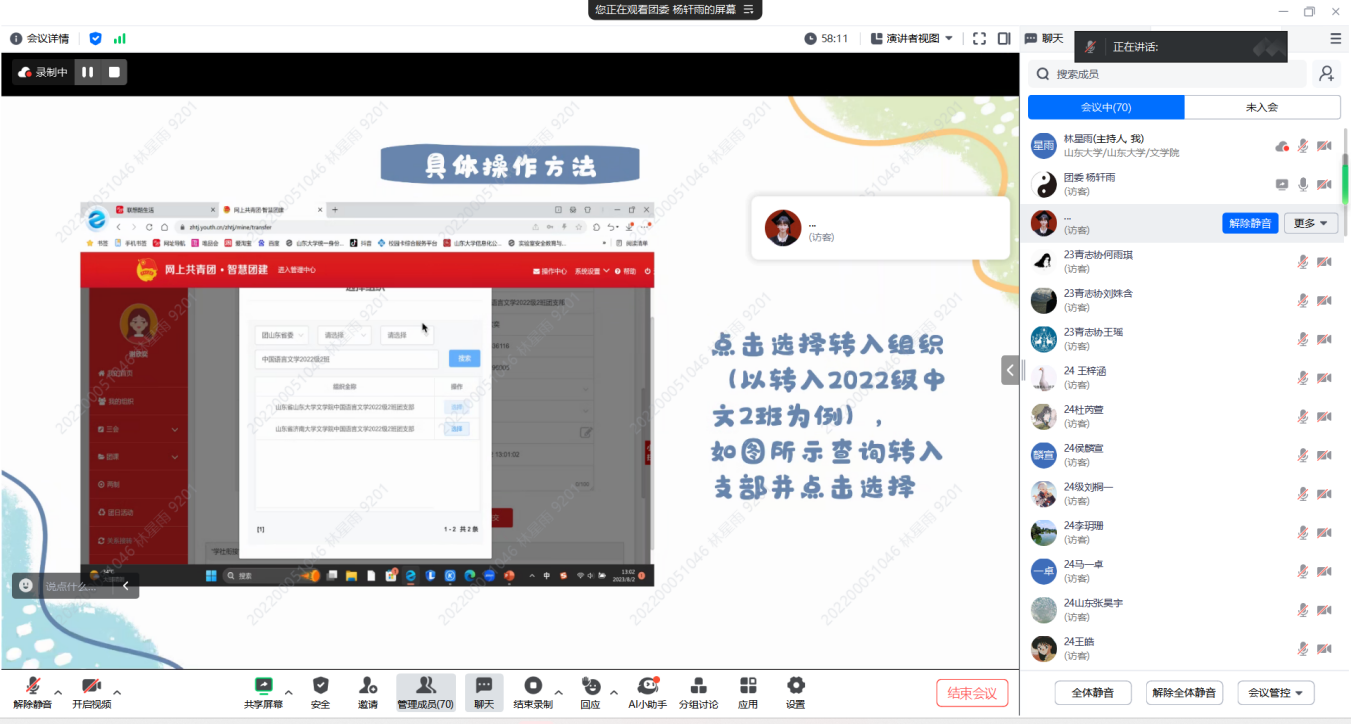Open AI小助手 assistant
Viewport: 1351px width, 724px height.
click(x=647, y=691)
